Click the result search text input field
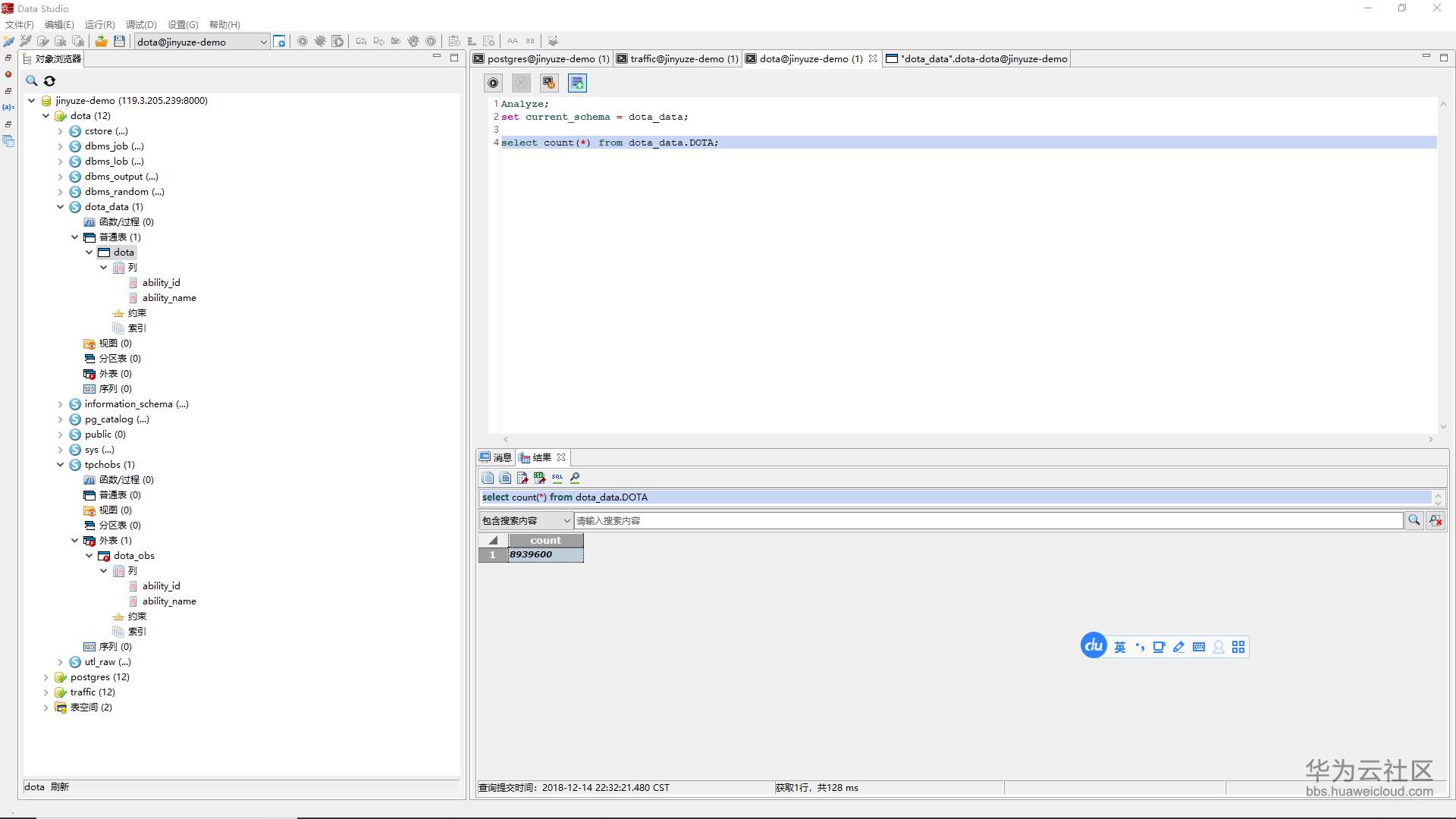Screen dimensions: 1456x819 [x=987, y=520]
